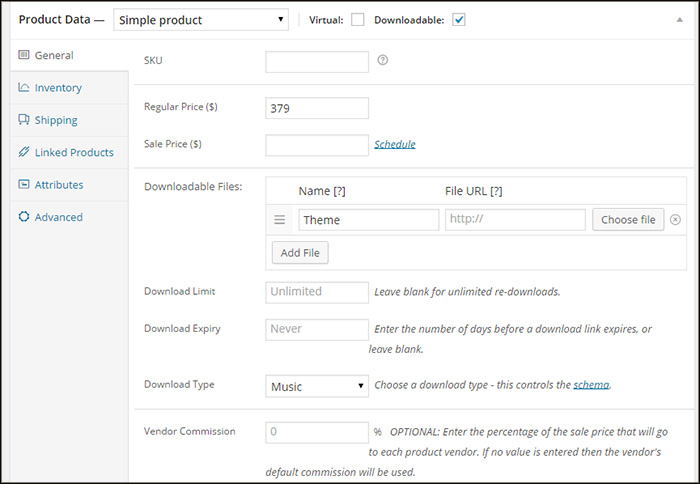Enable the Virtual checkbox
The width and height of the screenshot is (700, 484).
tap(358, 20)
